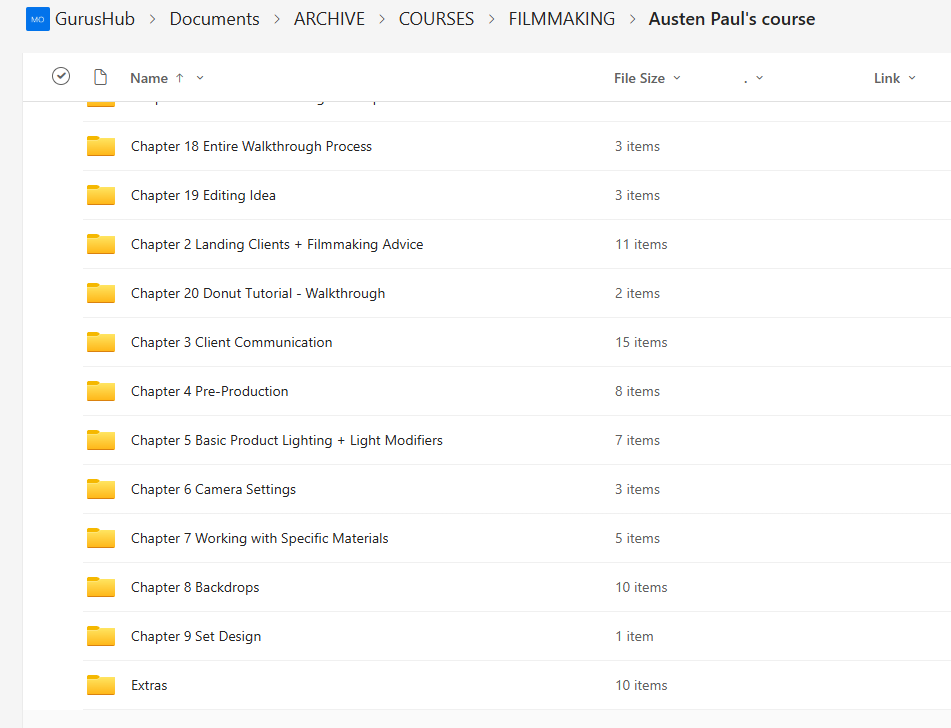Toggle the select all items circle

click(61, 77)
